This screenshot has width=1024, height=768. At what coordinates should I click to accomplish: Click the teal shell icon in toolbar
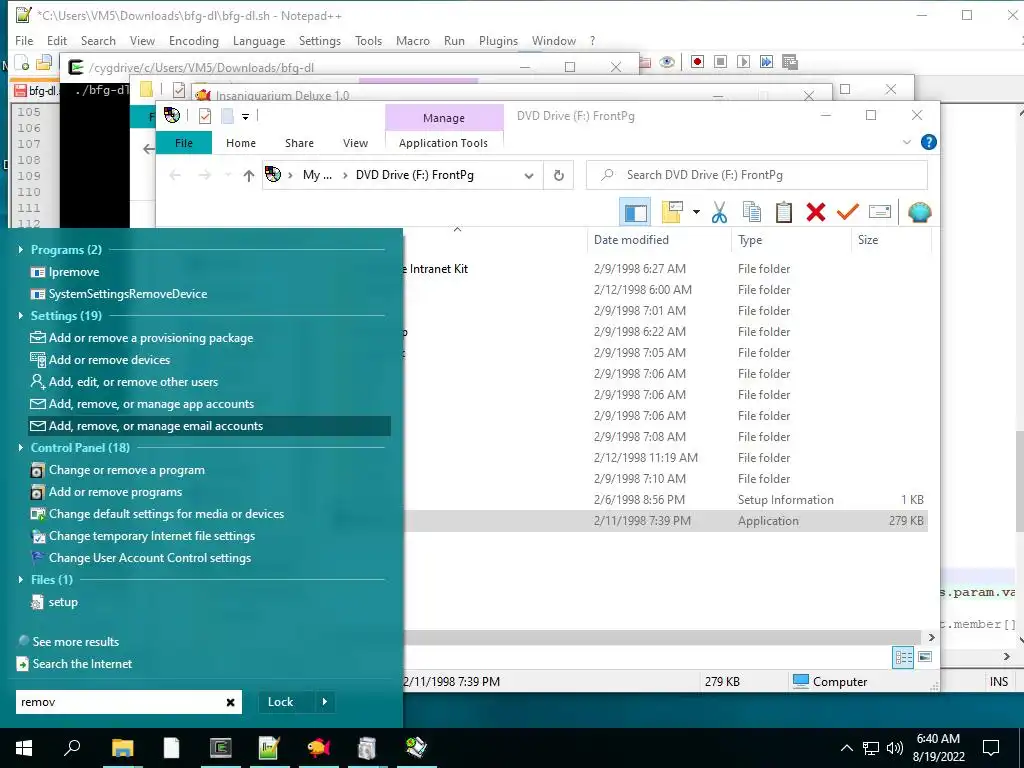[x=919, y=212]
